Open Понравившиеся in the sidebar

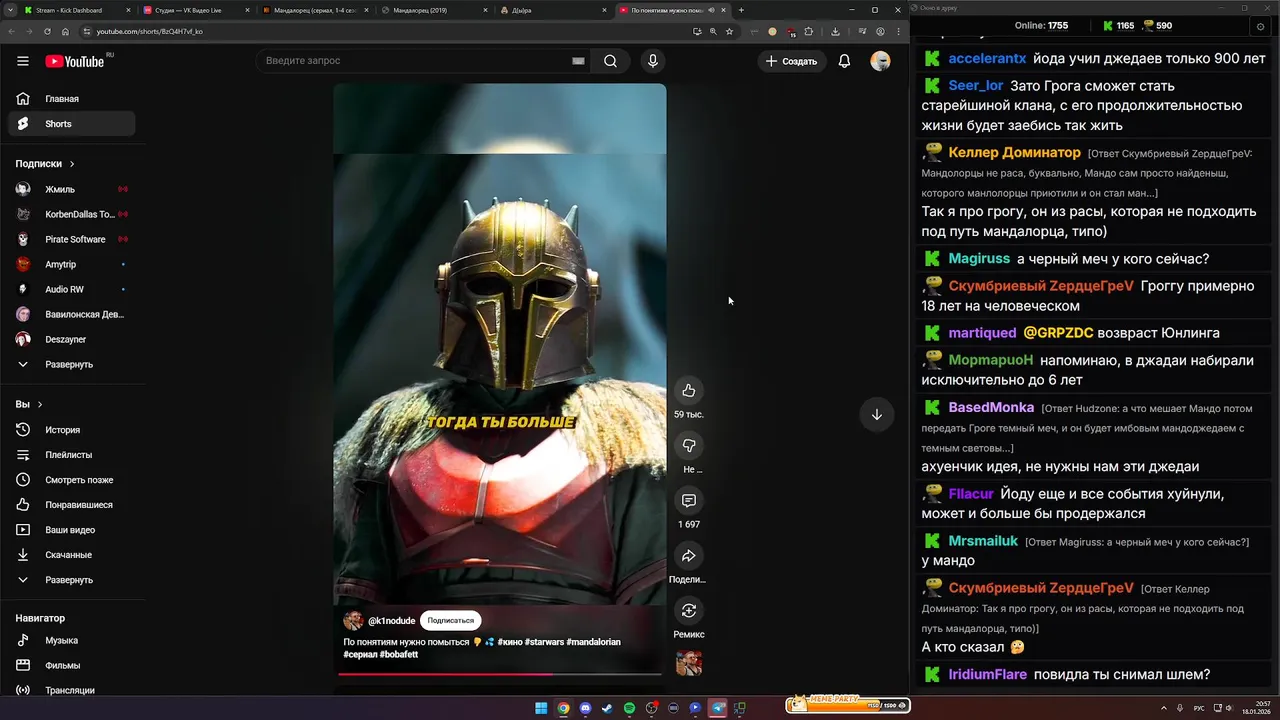click(70, 505)
